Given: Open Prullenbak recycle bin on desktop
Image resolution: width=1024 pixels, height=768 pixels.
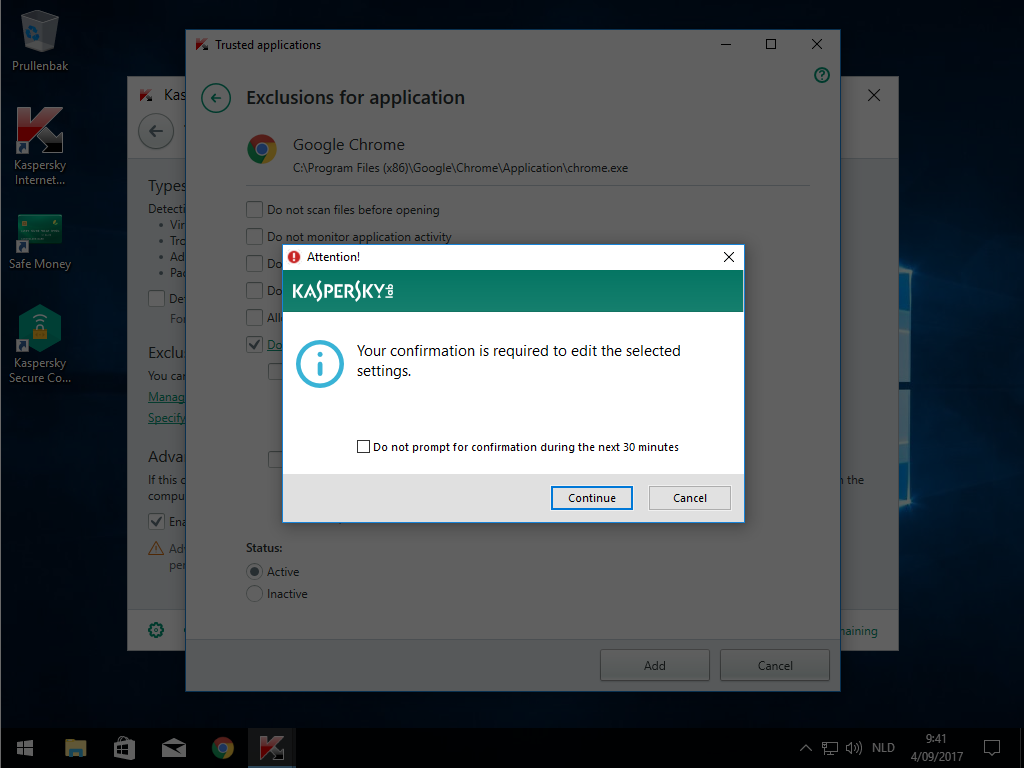Looking at the screenshot, I should click(40, 40).
